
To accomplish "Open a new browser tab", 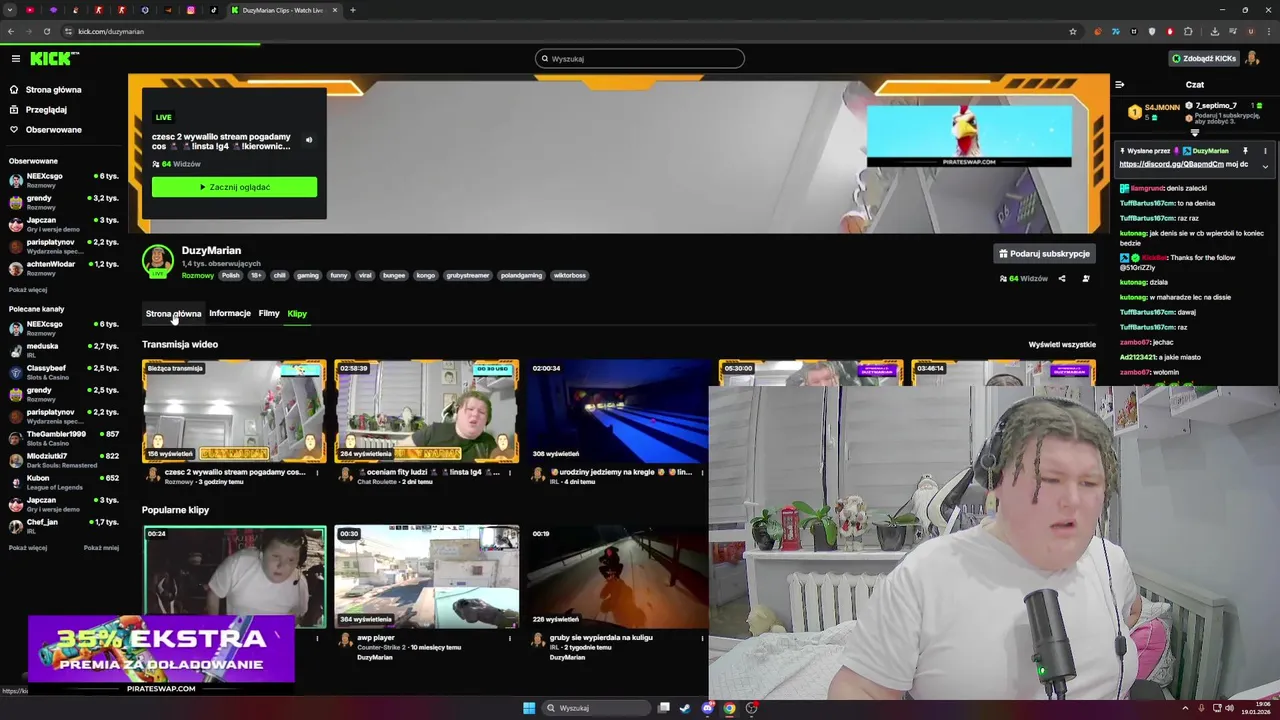I will click(352, 10).
